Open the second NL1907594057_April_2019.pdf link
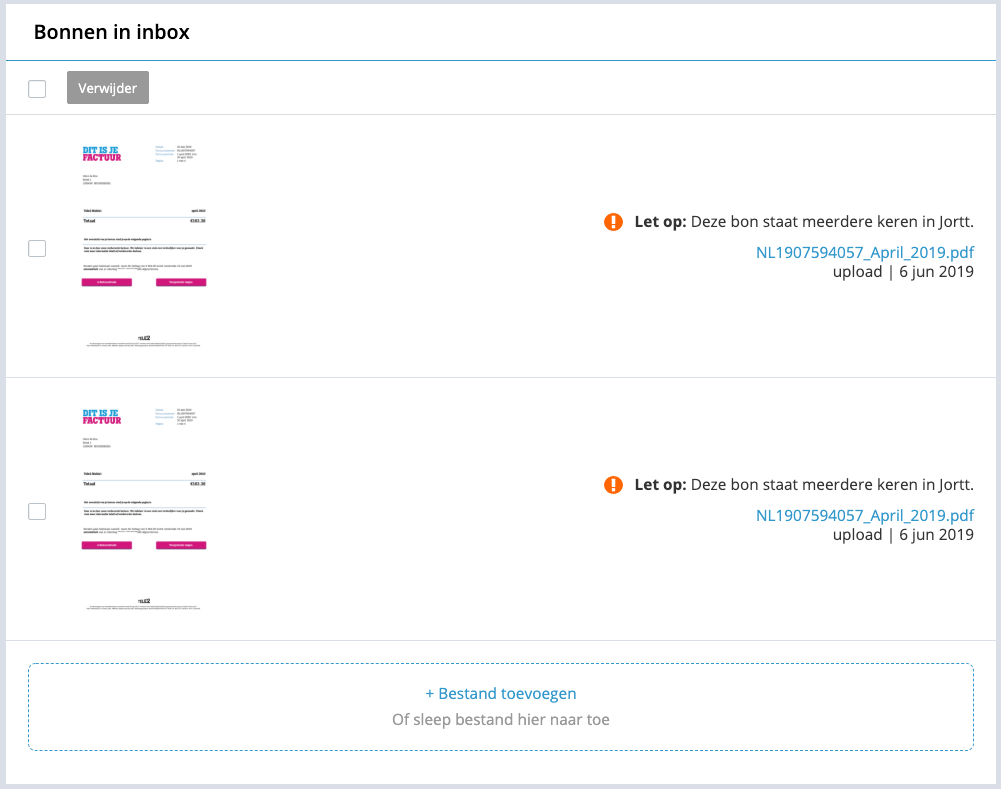Image resolution: width=1001 pixels, height=789 pixels. (x=864, y=515)
